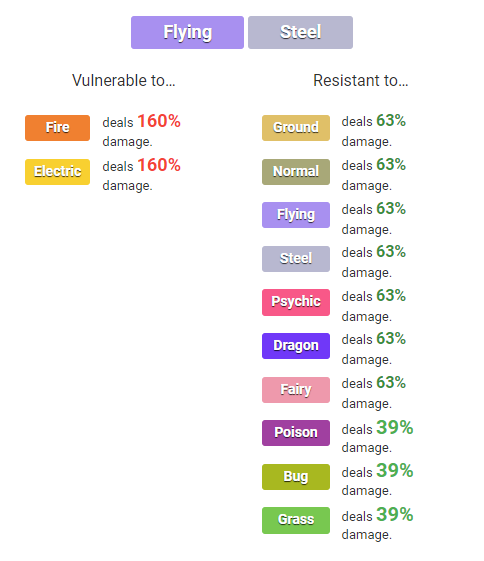Click the 160% Electric damage value
484x561 pixels.
tap(159, 165)
